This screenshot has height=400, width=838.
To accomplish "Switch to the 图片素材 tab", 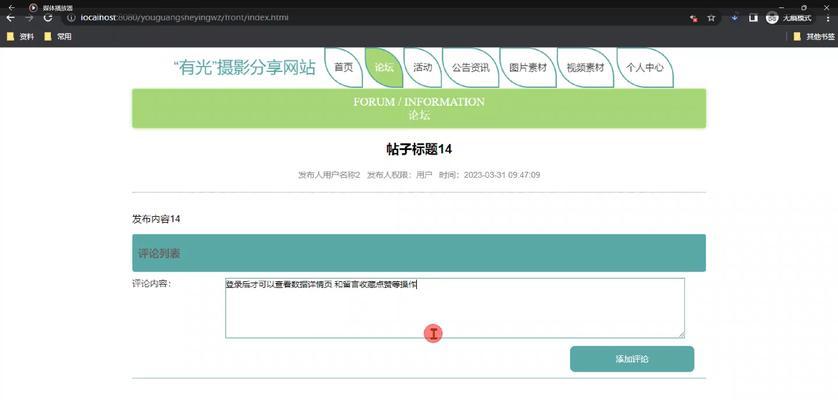I will point(528,68).
